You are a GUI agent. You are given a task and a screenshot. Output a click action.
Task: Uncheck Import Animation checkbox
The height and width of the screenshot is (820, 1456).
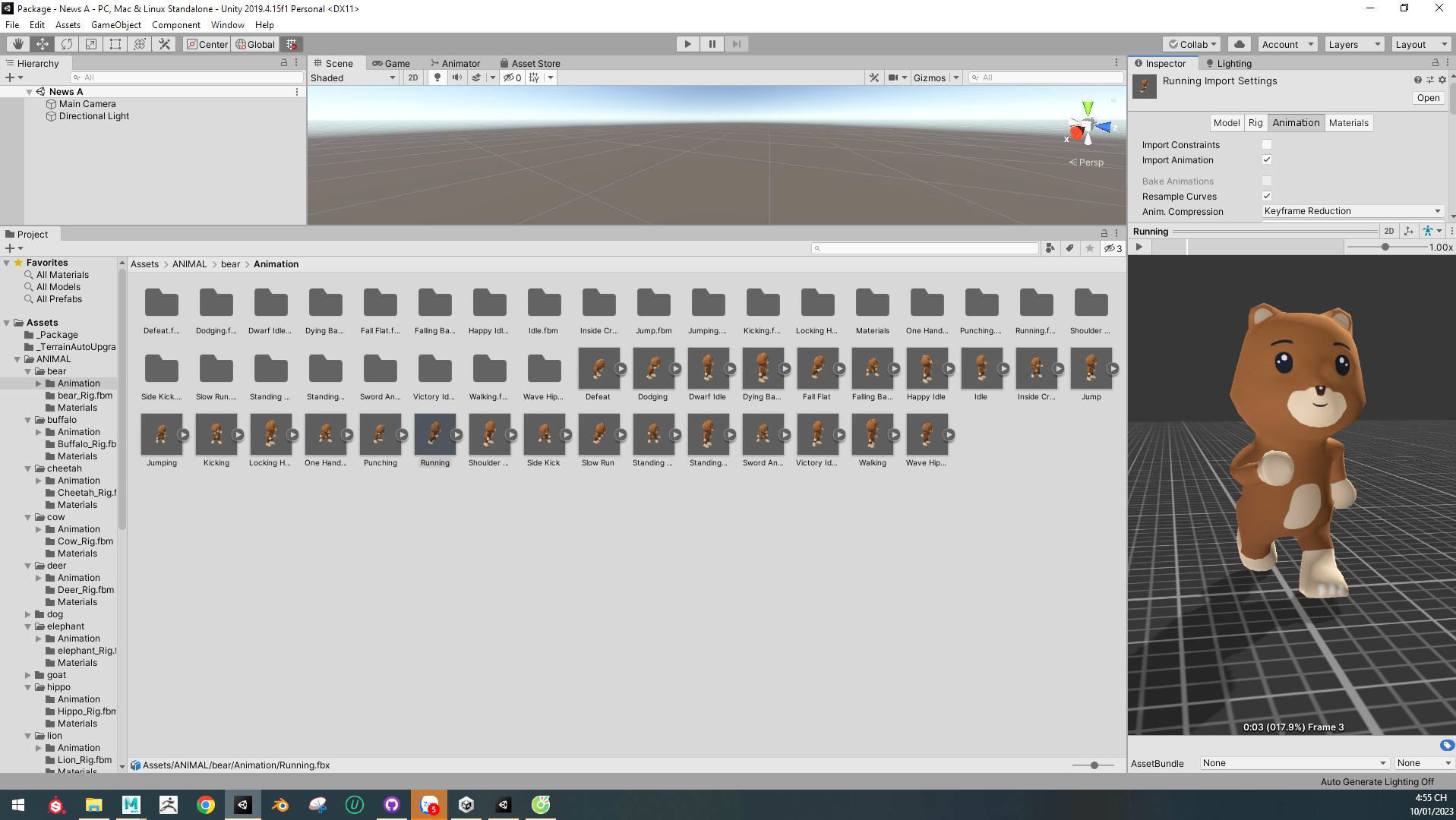click(1266, 159)
